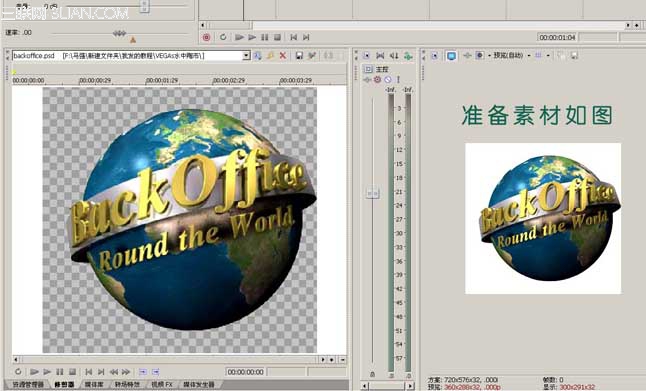Zoom in trimmer time with plus button
Screen dimensions: 646x391
tap(332, 360)
